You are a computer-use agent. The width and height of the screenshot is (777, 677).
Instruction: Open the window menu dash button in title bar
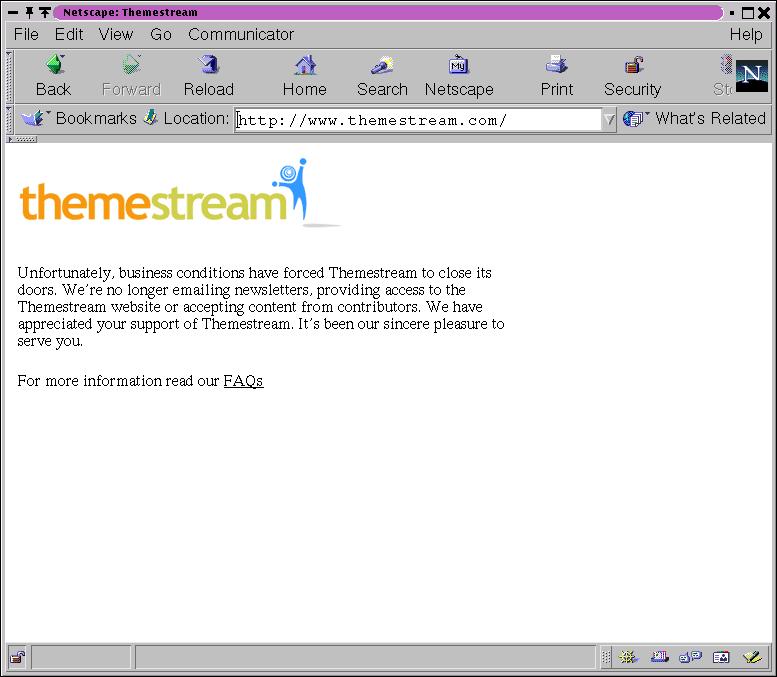(x=13, y=12)
